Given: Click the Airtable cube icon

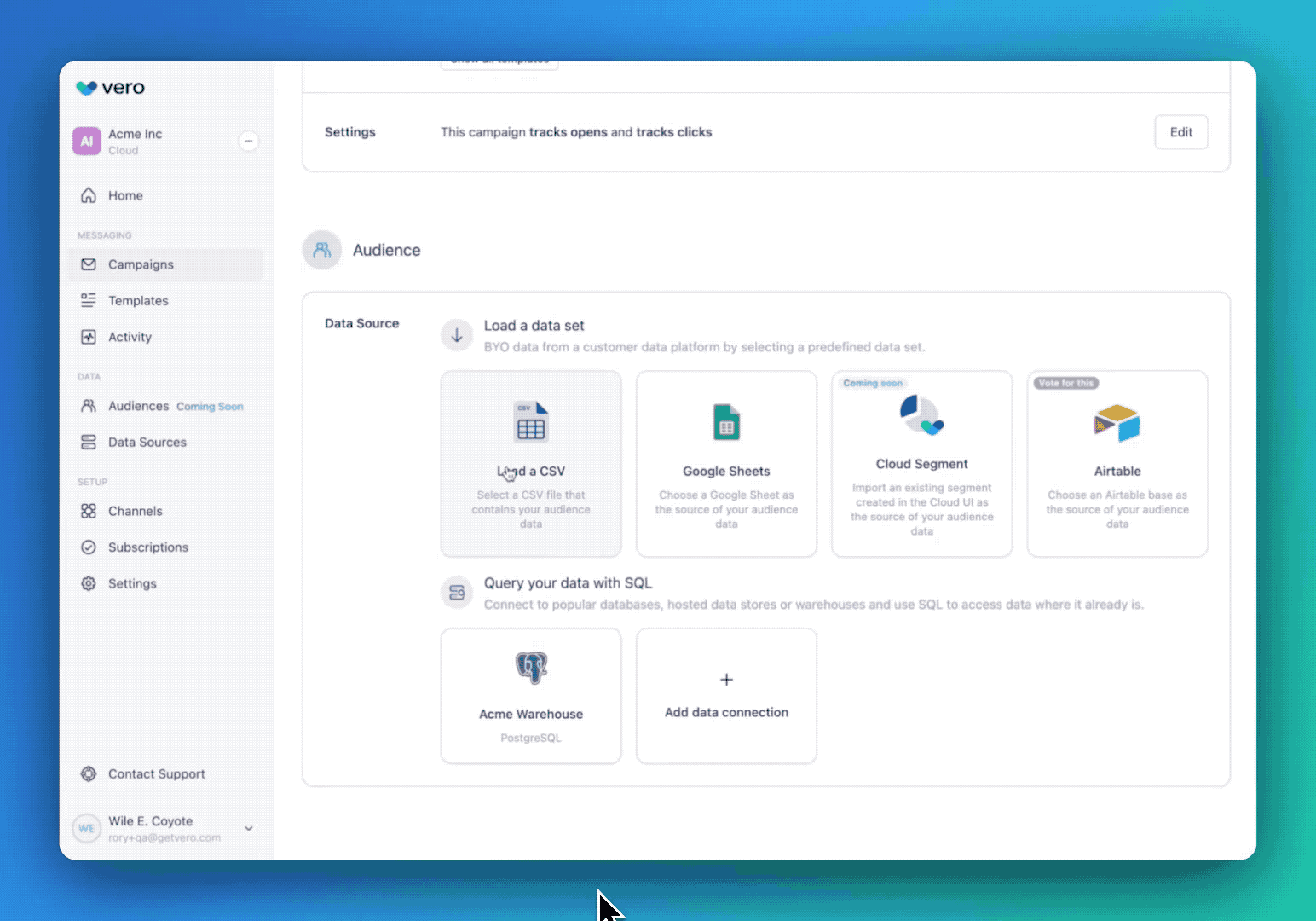Looking at the screenshot, I should (x=1117, y=421).
